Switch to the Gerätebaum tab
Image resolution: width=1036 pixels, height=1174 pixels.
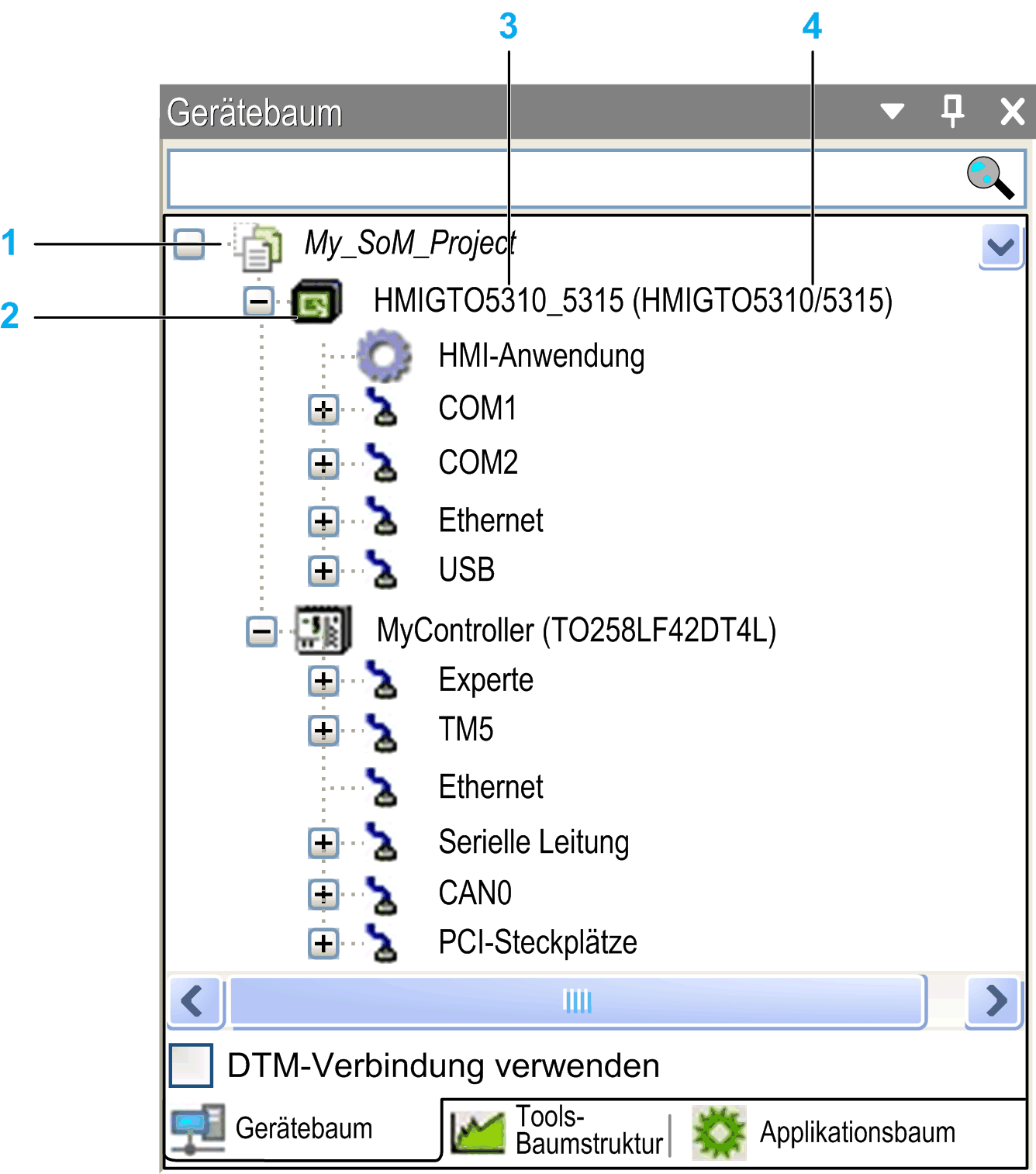click(302, 1129)
